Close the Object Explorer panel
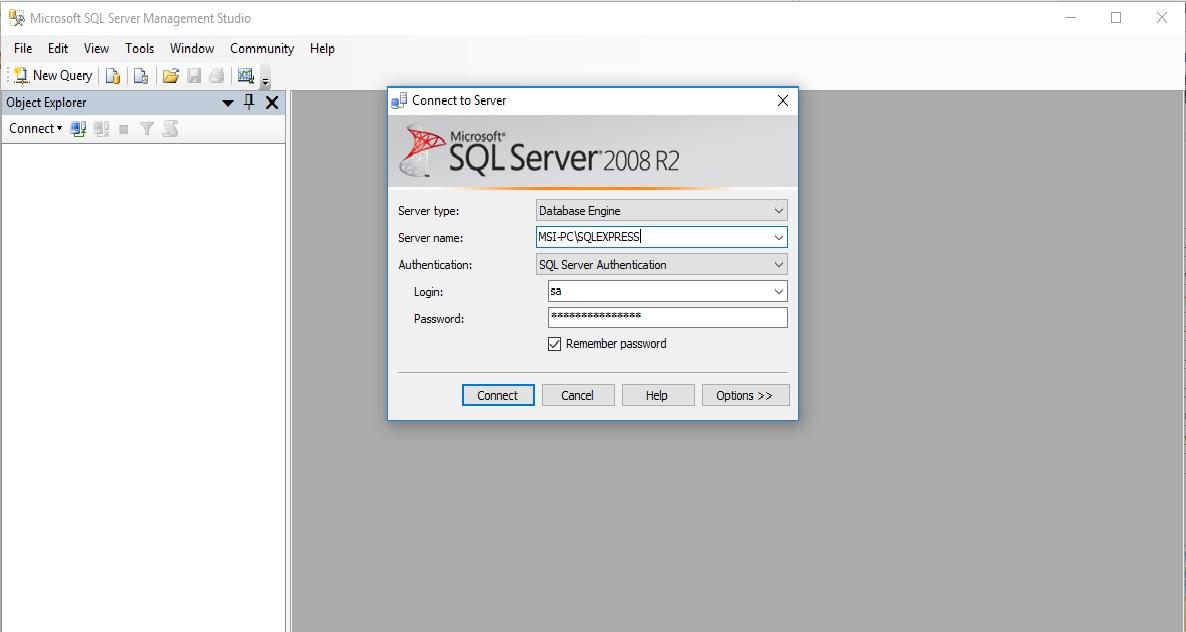Viewport: 1186px width, 632px height. (272, 103)
